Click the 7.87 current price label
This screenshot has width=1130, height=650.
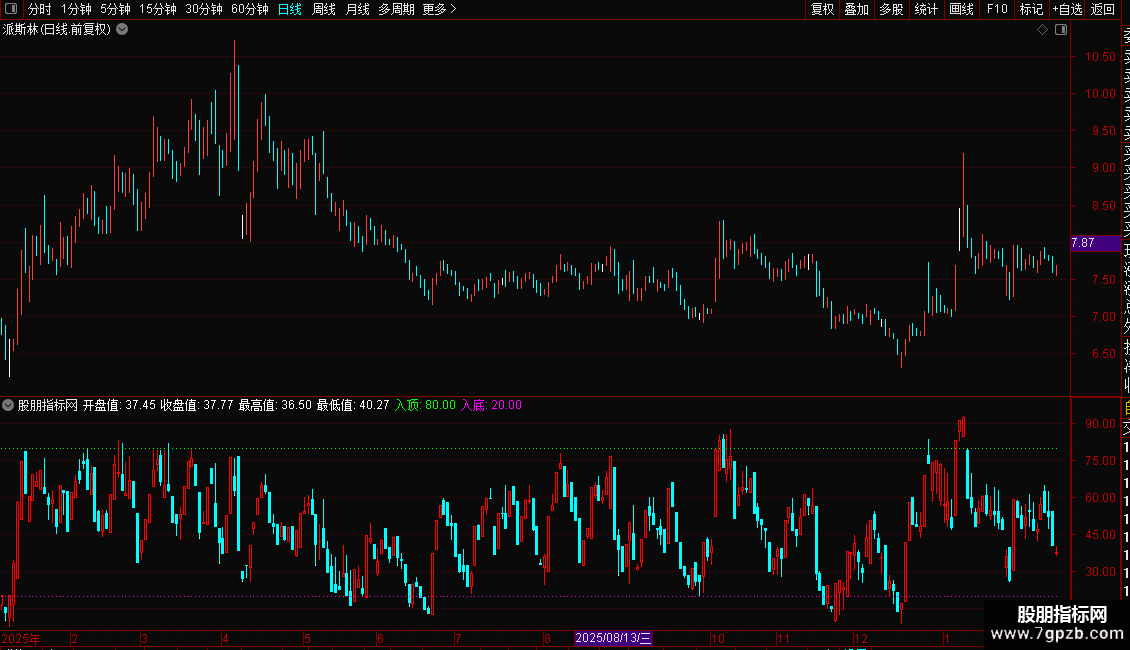(1095, 243)
